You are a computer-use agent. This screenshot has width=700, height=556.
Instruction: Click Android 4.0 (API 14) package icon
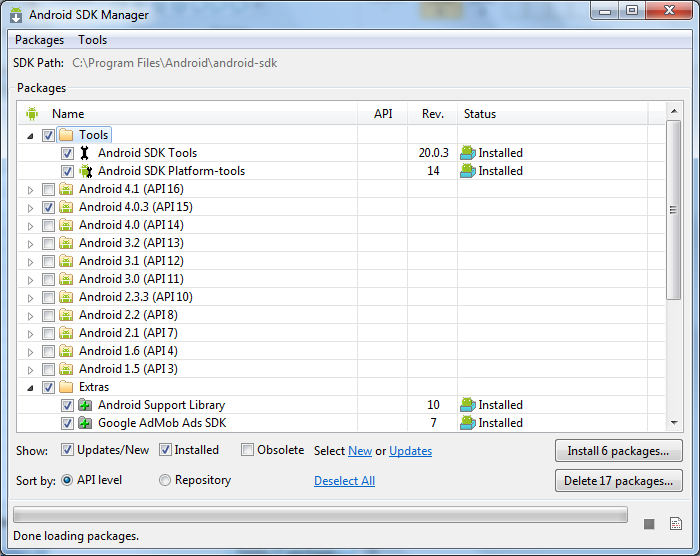[66, 225]
